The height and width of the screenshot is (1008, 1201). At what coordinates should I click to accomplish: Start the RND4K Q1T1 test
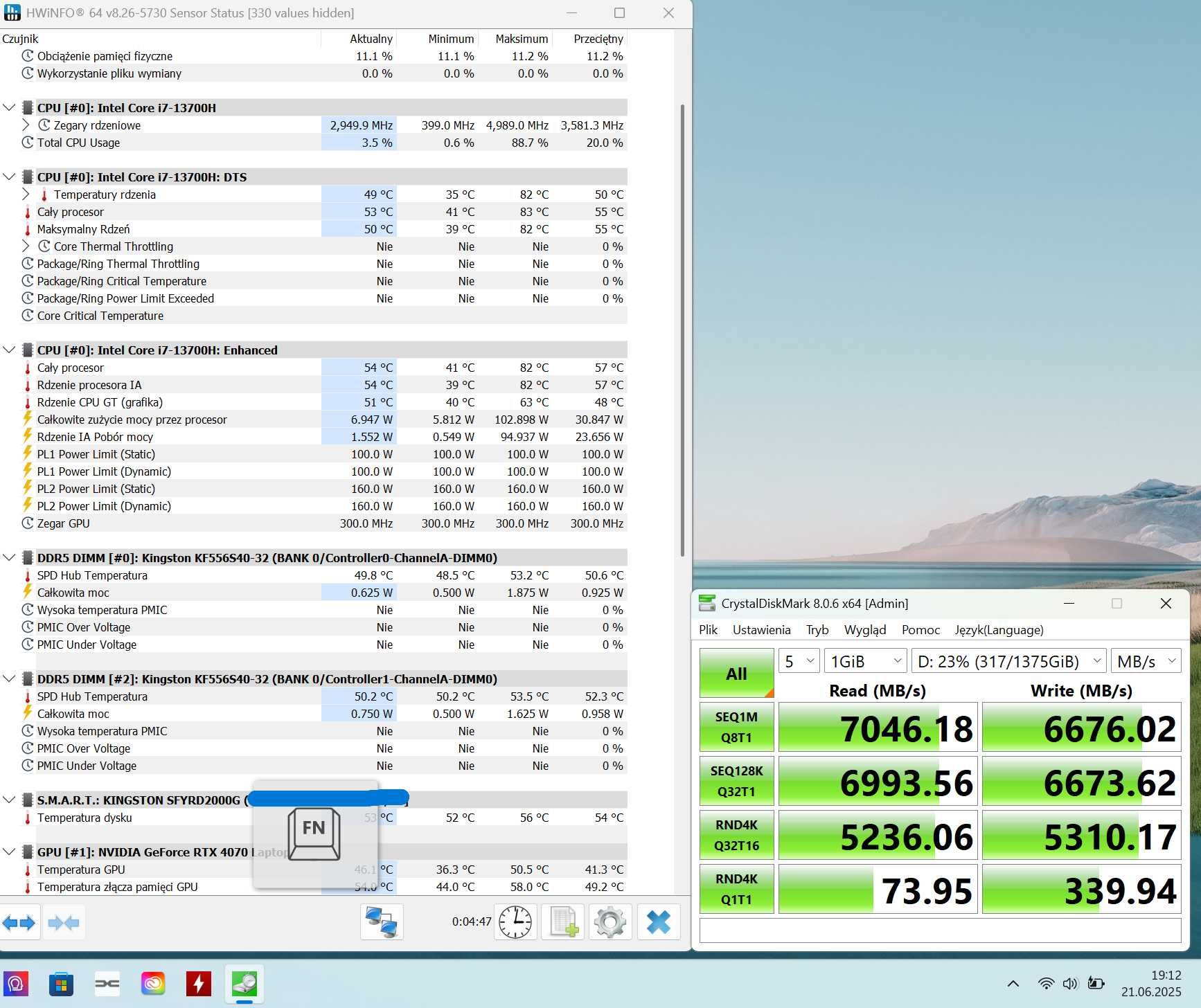(736, 889)
